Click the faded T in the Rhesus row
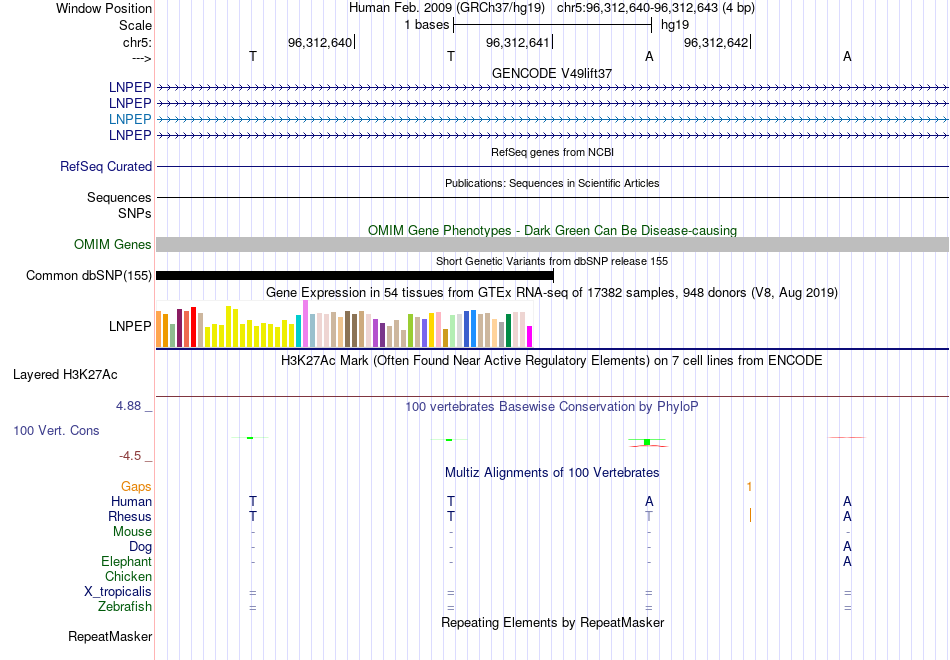Image resolution: width=950 pixels, height=660 pixels. (x=649, y=516)
